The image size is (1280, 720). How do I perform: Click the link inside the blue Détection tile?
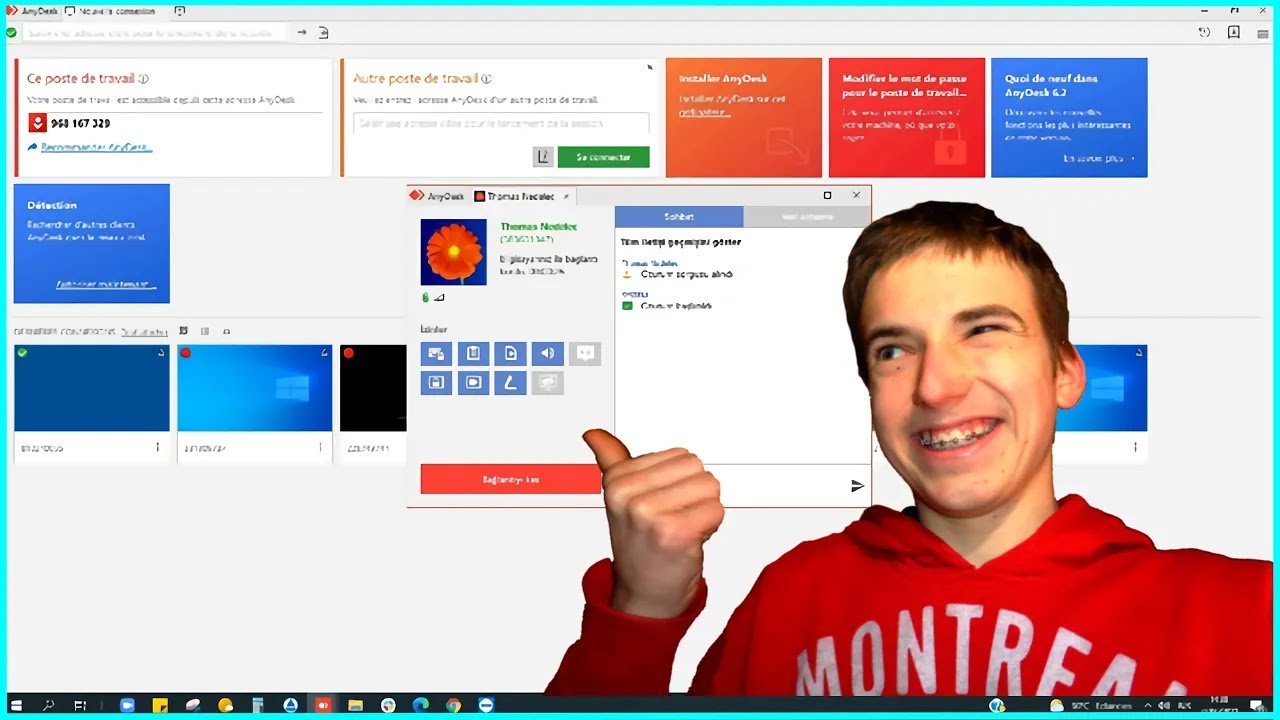(x=107, y=285)
